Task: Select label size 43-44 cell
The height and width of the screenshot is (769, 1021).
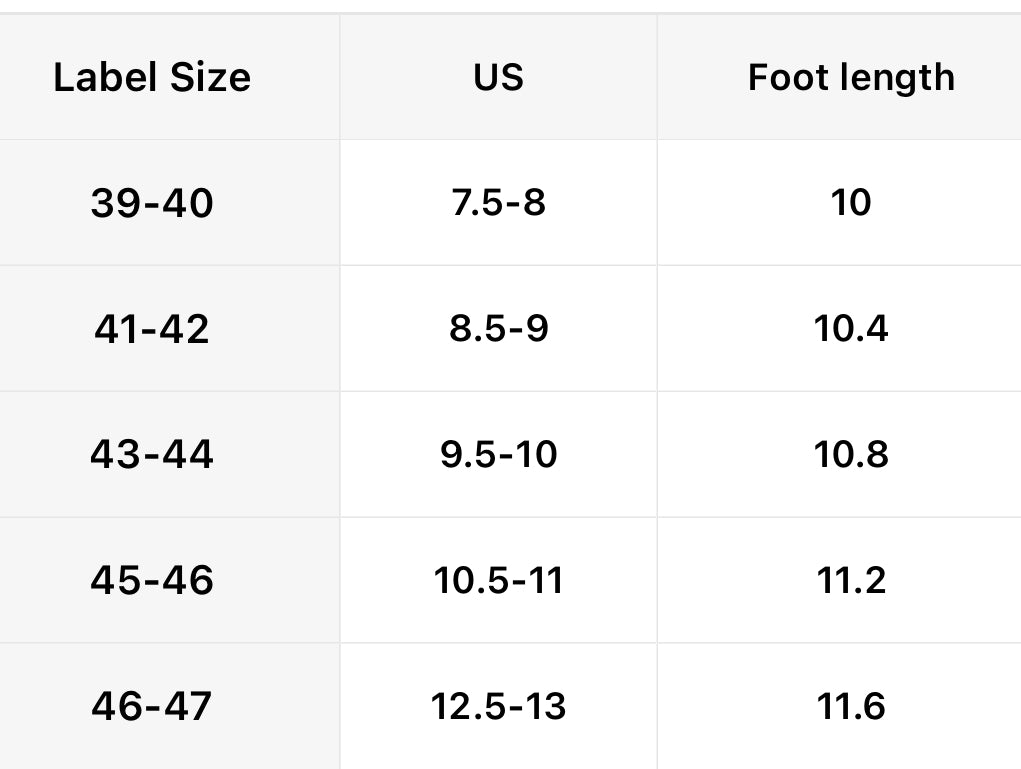Action: pyautogui.click(x=152, y=455)
